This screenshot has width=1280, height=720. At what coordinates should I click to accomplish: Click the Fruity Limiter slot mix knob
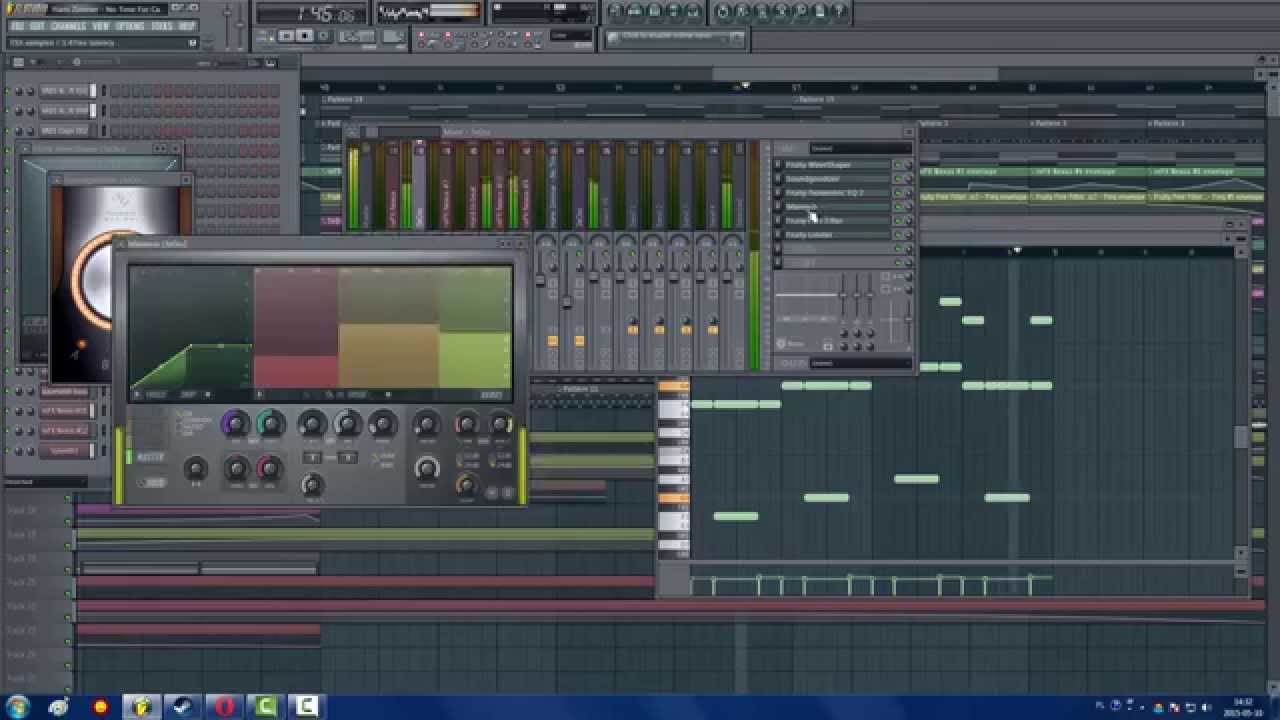tap(908, 235)
